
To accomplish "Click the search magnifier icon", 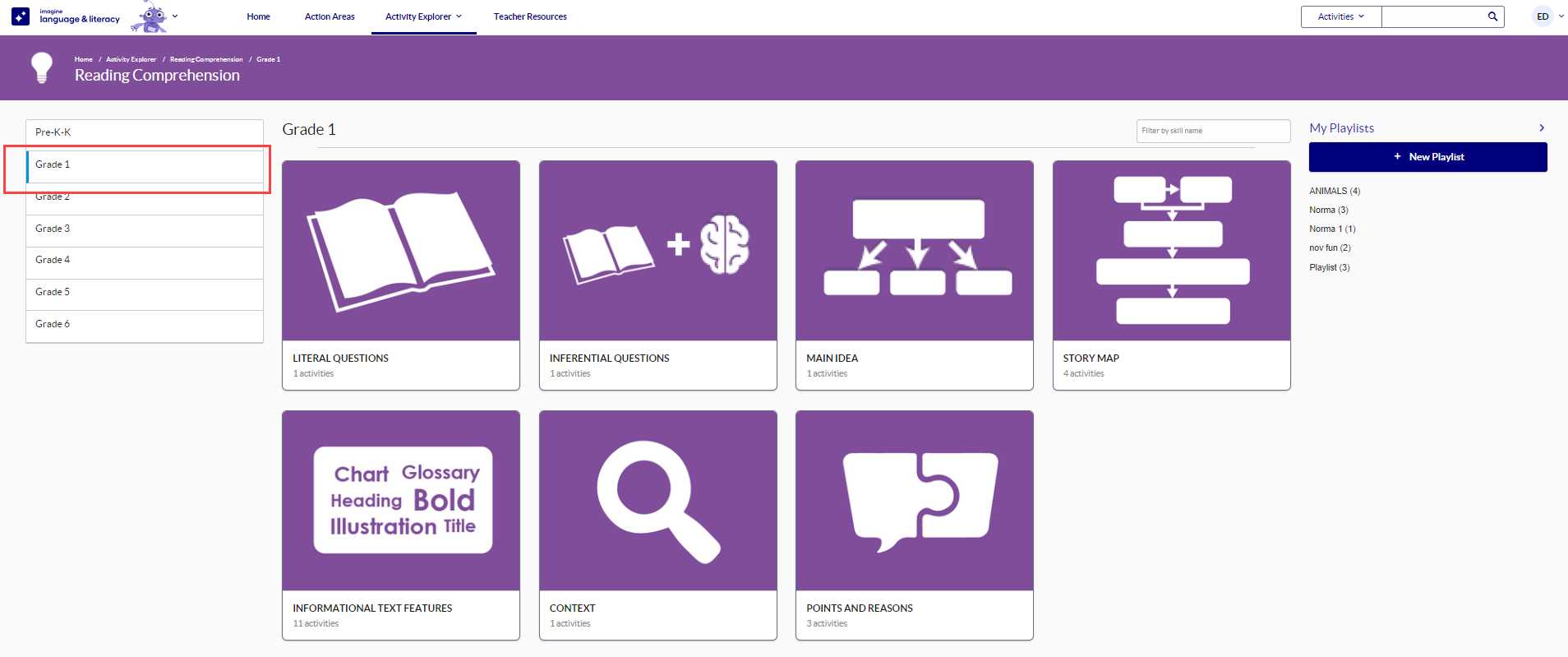I will point(1492,16).
